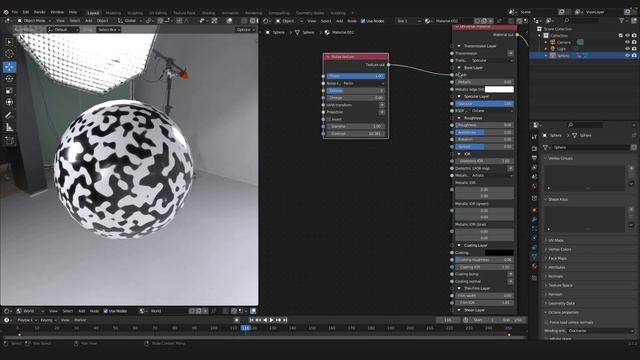This screenshot has height=360, width=640.
Task: Select the Measure tool
Action: [x=9, y=127]
